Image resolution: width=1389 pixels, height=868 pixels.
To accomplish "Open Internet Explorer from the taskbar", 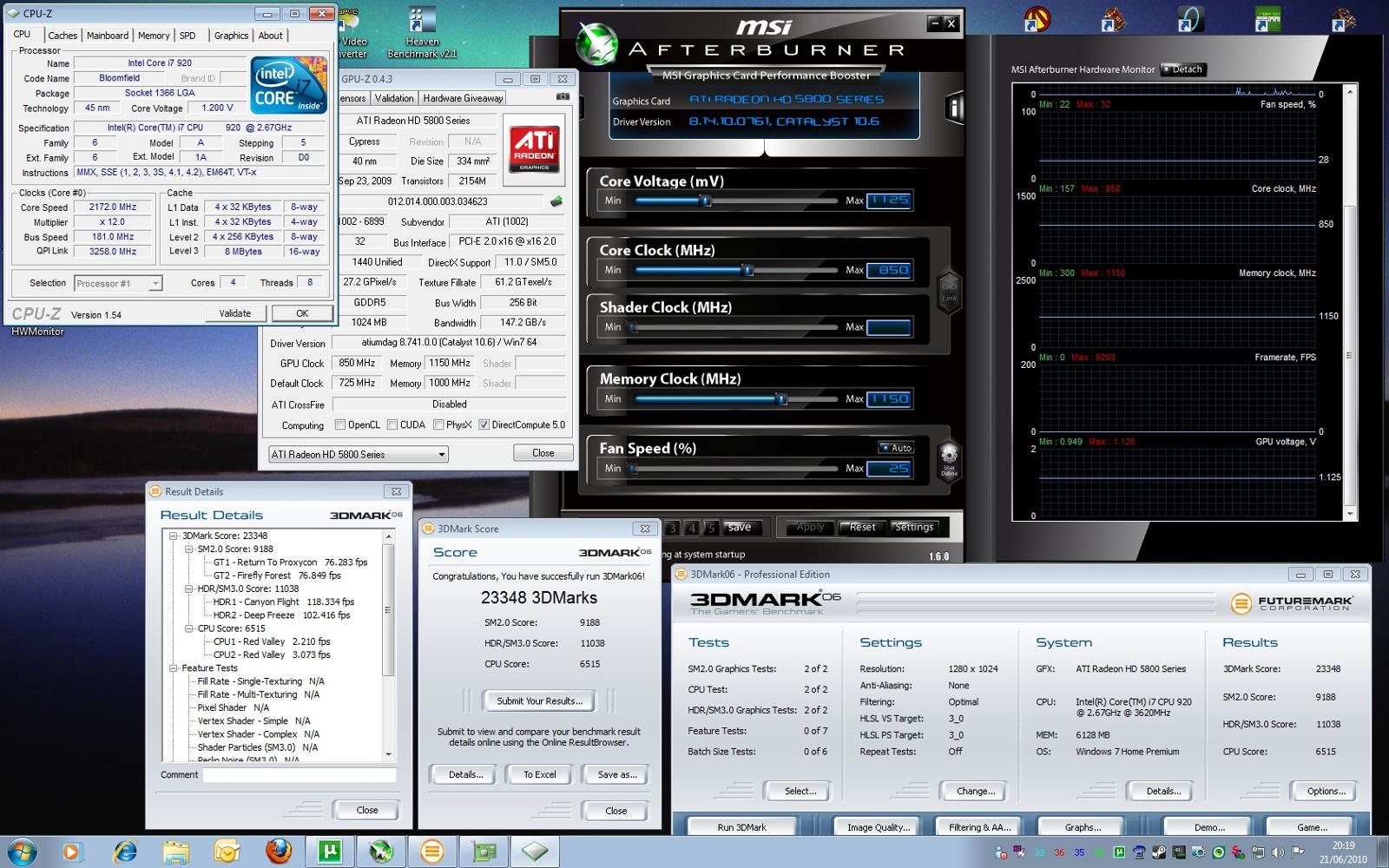I will [124, 852].
